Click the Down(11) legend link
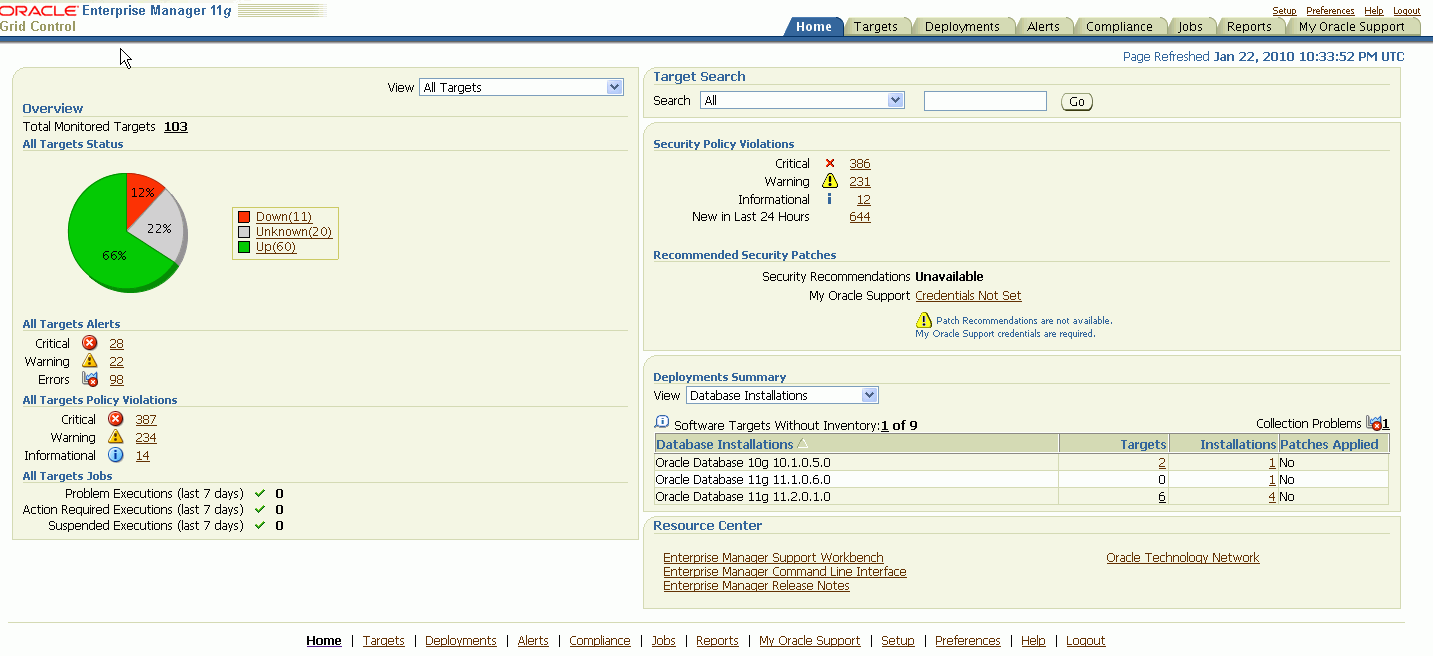This screenshot has height=656, width=1433. coord(284,217)
